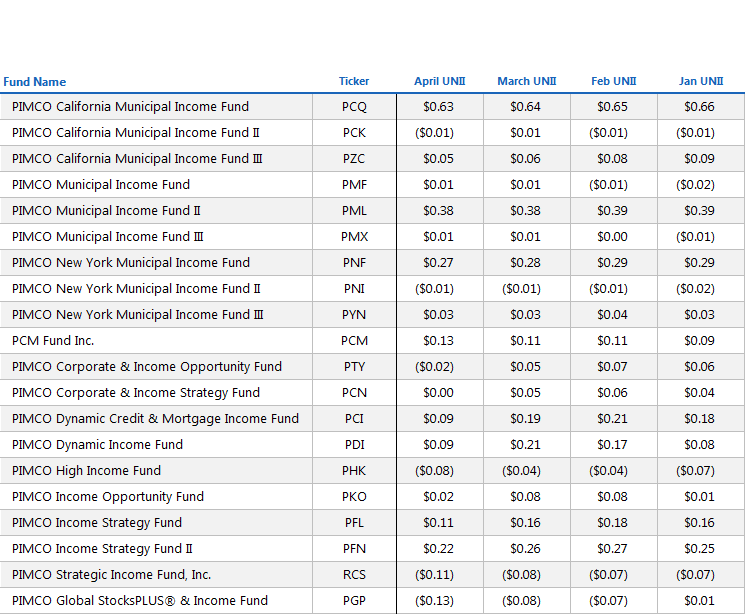Image resolution: width=746 pixels, height=615 pixels.
Task: Click the PTY ticker cell
Action: (354, 367)
